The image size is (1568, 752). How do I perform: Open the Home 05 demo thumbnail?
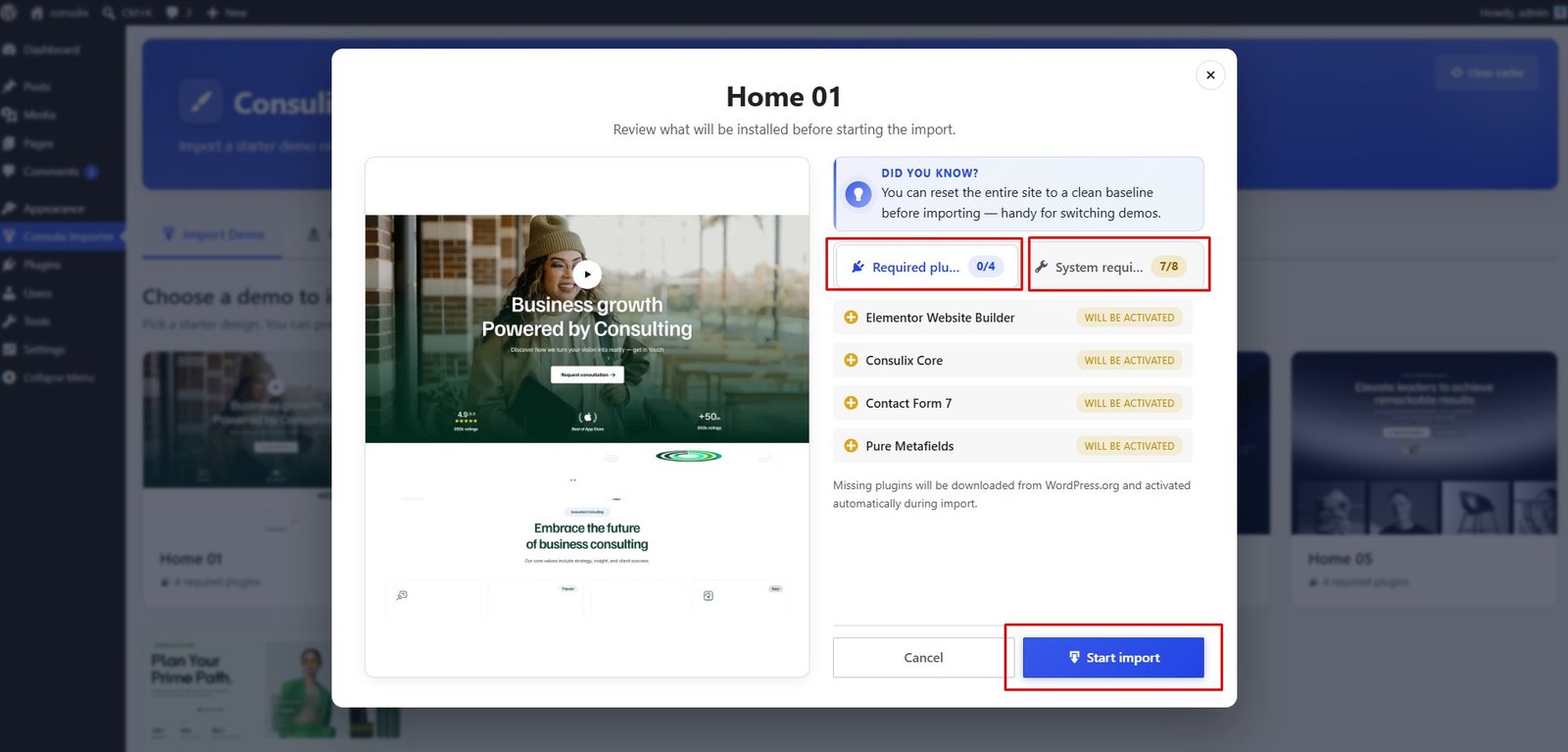click(1424, 443)
